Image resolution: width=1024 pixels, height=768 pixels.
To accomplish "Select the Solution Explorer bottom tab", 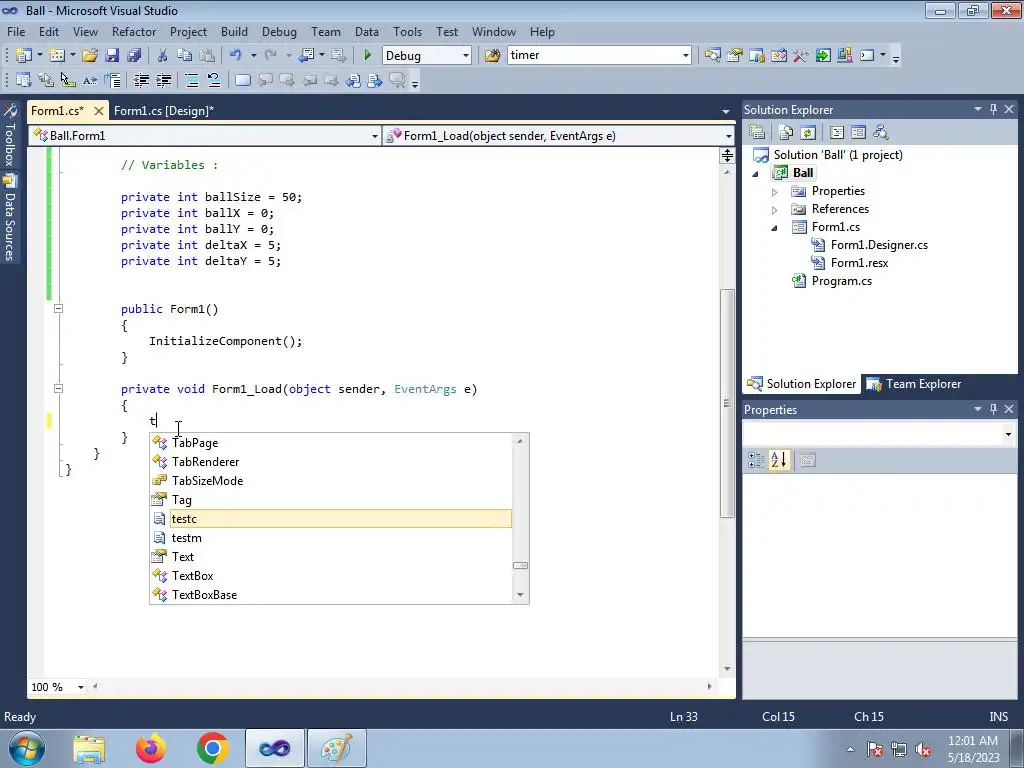I will pyautogui.click(x=801, y=384).
